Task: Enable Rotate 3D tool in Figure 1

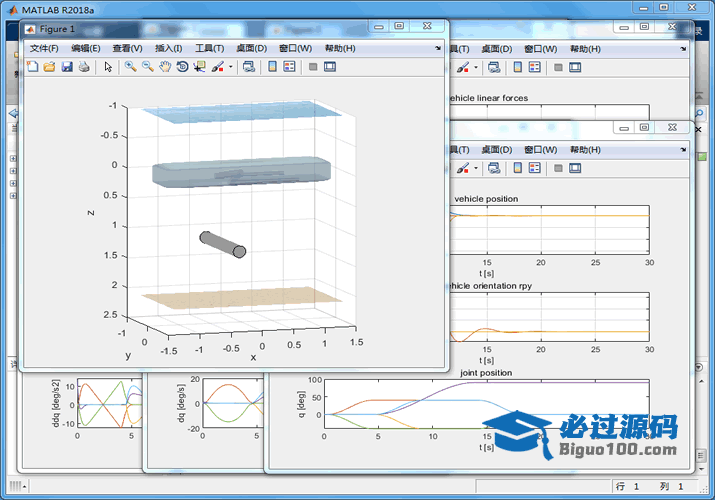Action: coord(182,67)
